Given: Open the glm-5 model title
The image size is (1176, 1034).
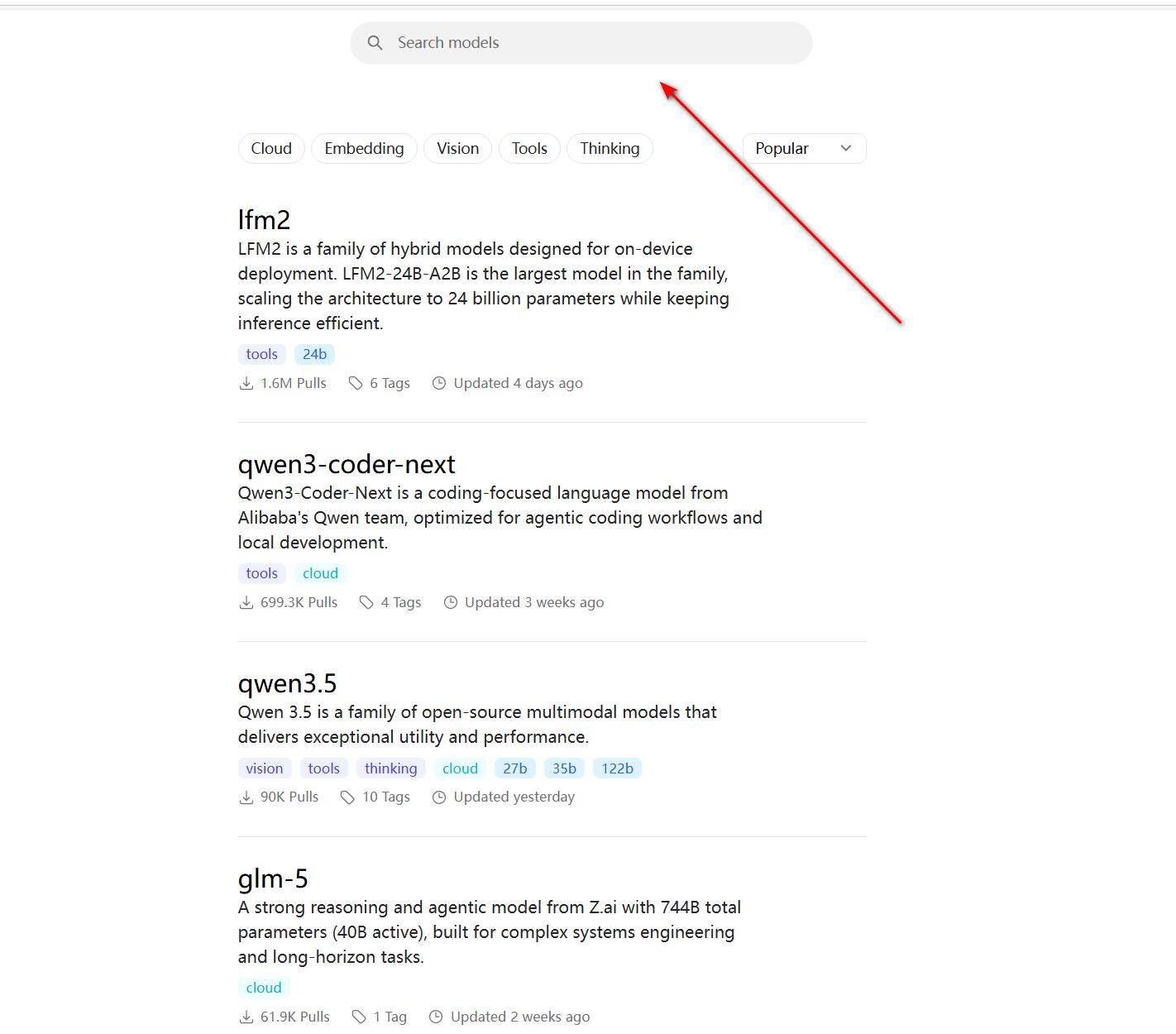Looking at the screenshot, I should (273, 878).
